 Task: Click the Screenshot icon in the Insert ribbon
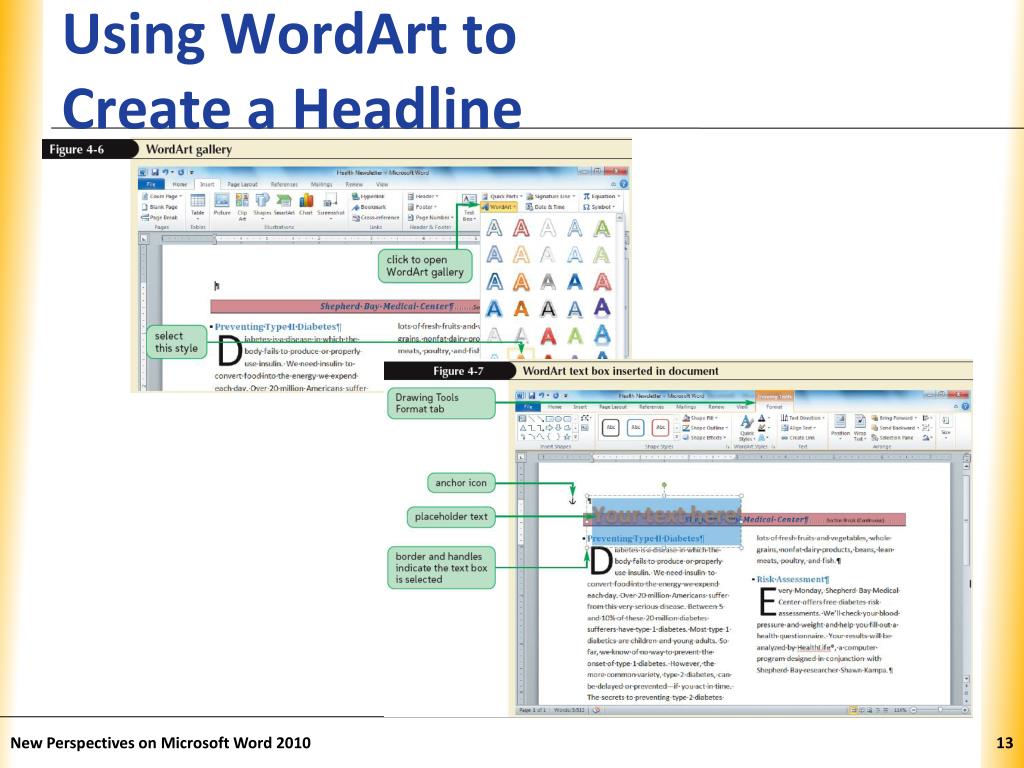[330, 204]
